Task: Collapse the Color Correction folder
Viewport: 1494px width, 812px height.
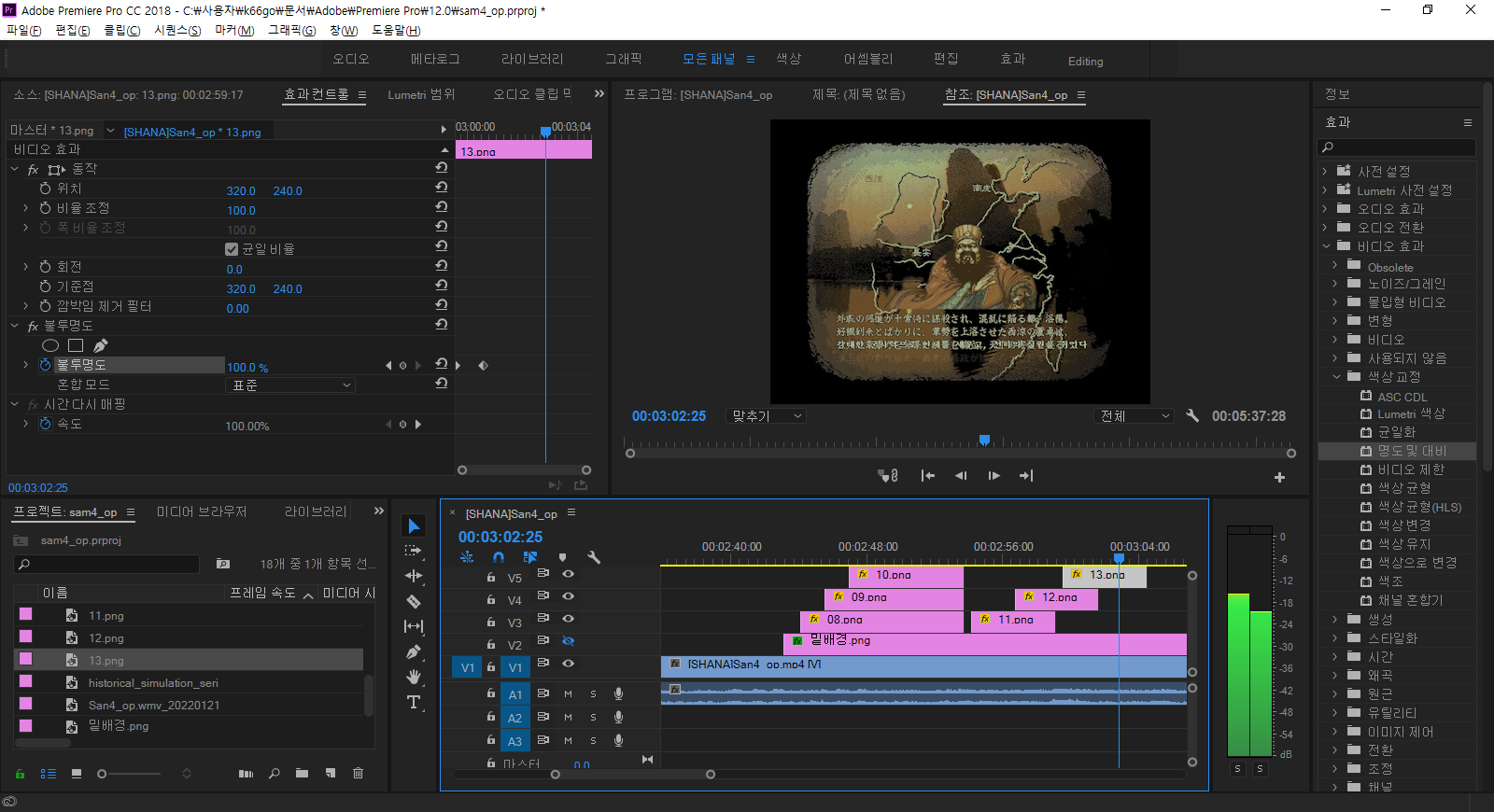Action: point(1336,377)
